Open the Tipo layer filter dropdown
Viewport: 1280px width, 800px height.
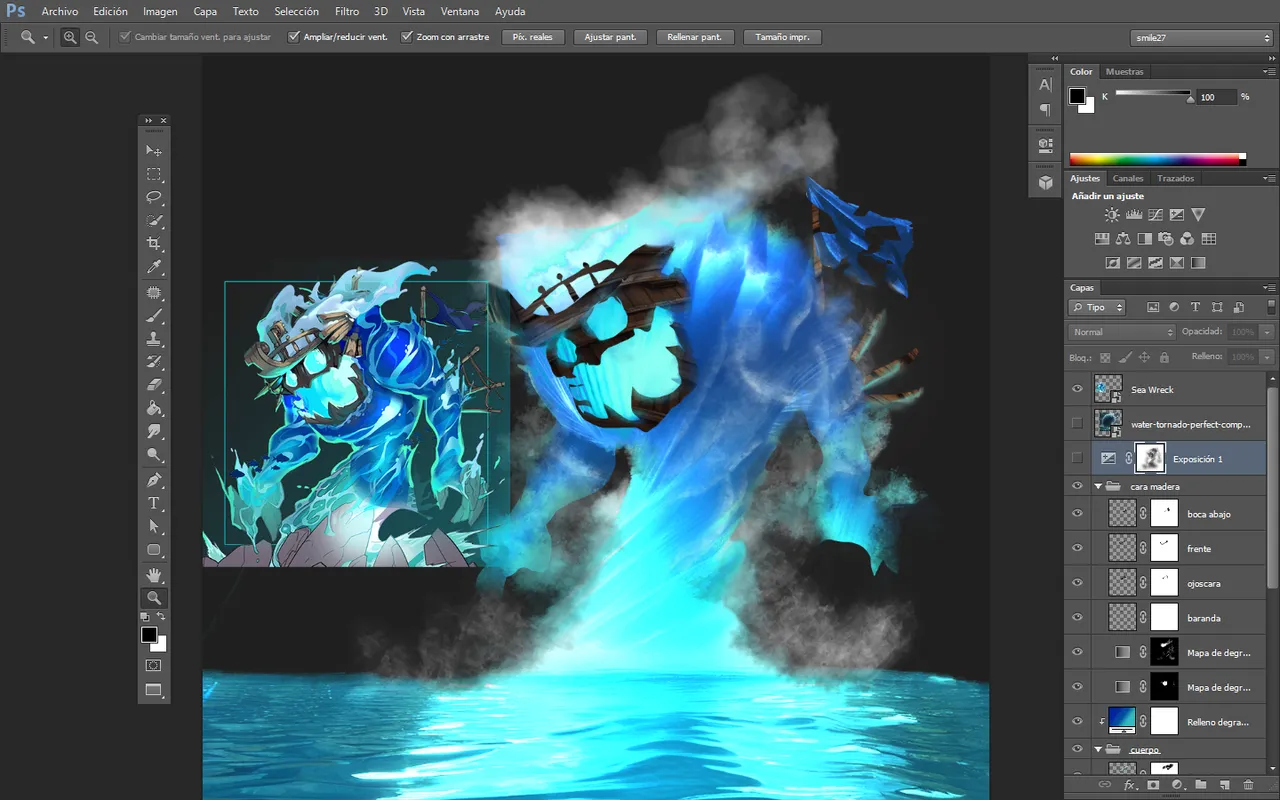click(x=1097, y=307)
